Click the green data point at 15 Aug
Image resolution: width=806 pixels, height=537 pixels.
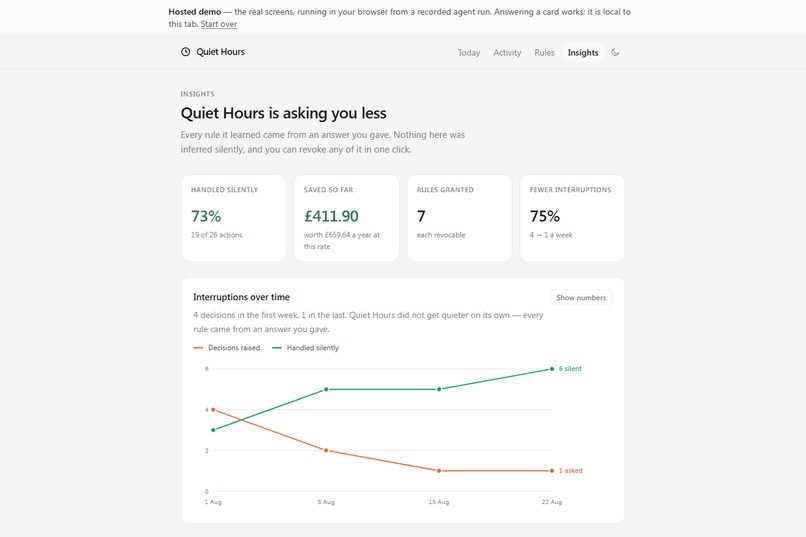tap(439, 390)
